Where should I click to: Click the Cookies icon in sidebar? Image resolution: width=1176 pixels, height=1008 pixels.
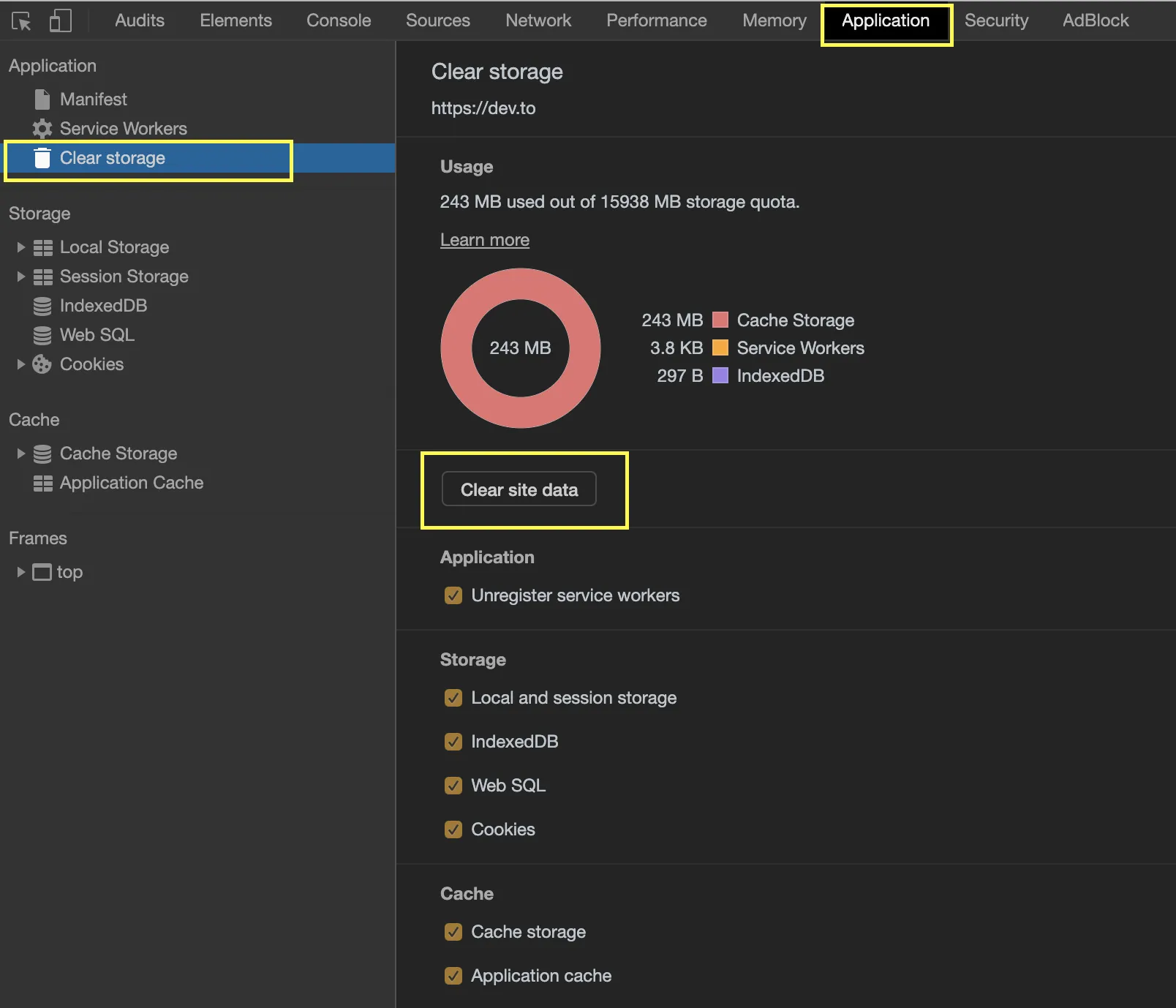[x=42, y=364]
